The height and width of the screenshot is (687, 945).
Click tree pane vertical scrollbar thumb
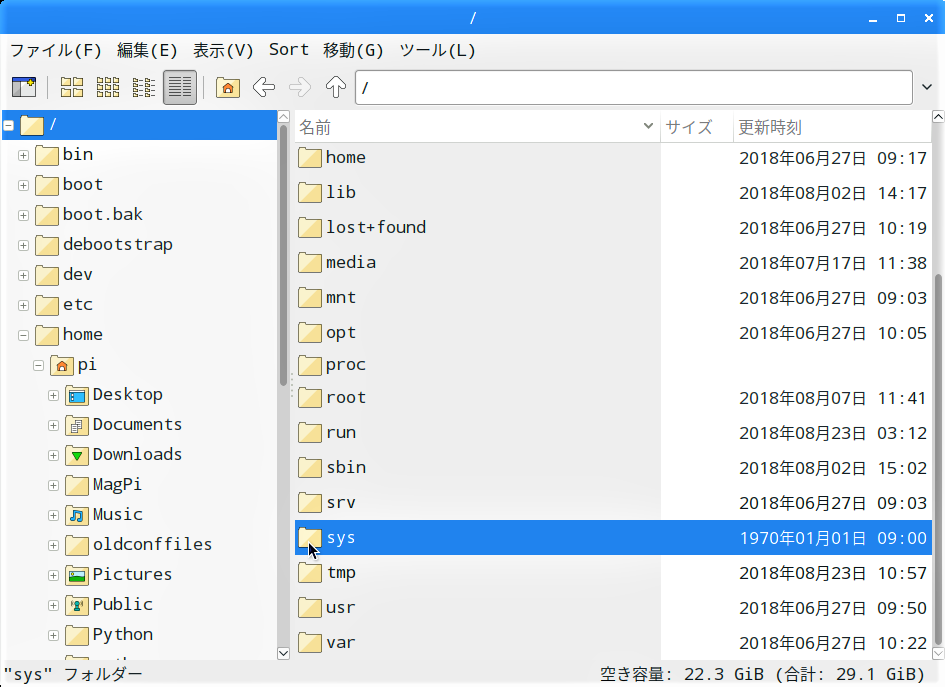coord(283,255)
